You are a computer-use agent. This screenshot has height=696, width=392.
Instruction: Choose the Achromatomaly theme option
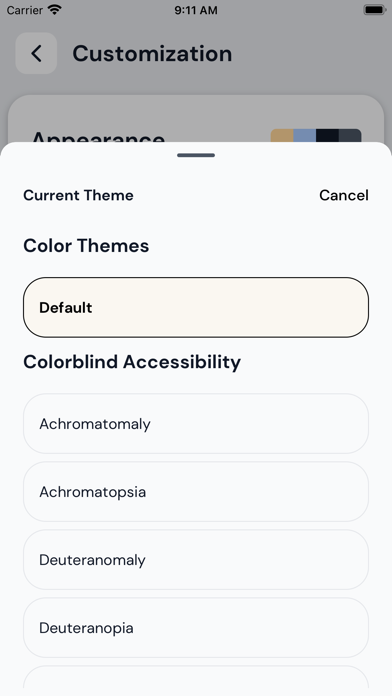196,424
